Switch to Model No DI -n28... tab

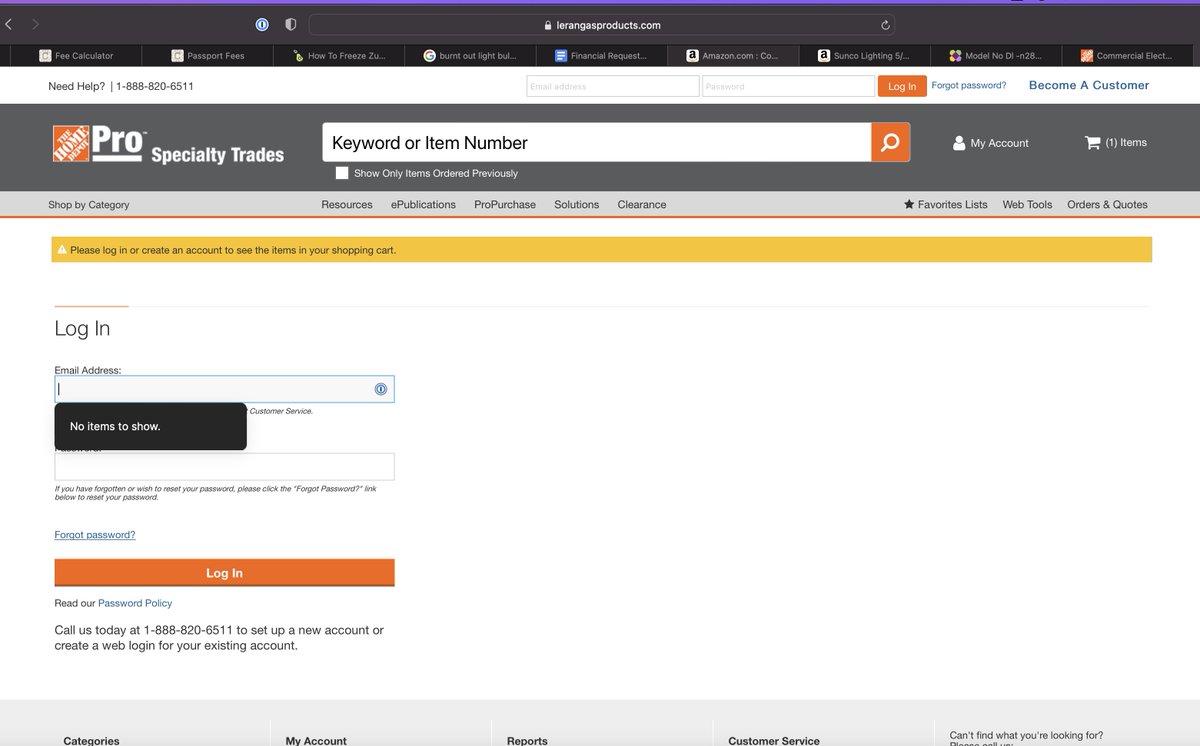click(x=996, y=56)
